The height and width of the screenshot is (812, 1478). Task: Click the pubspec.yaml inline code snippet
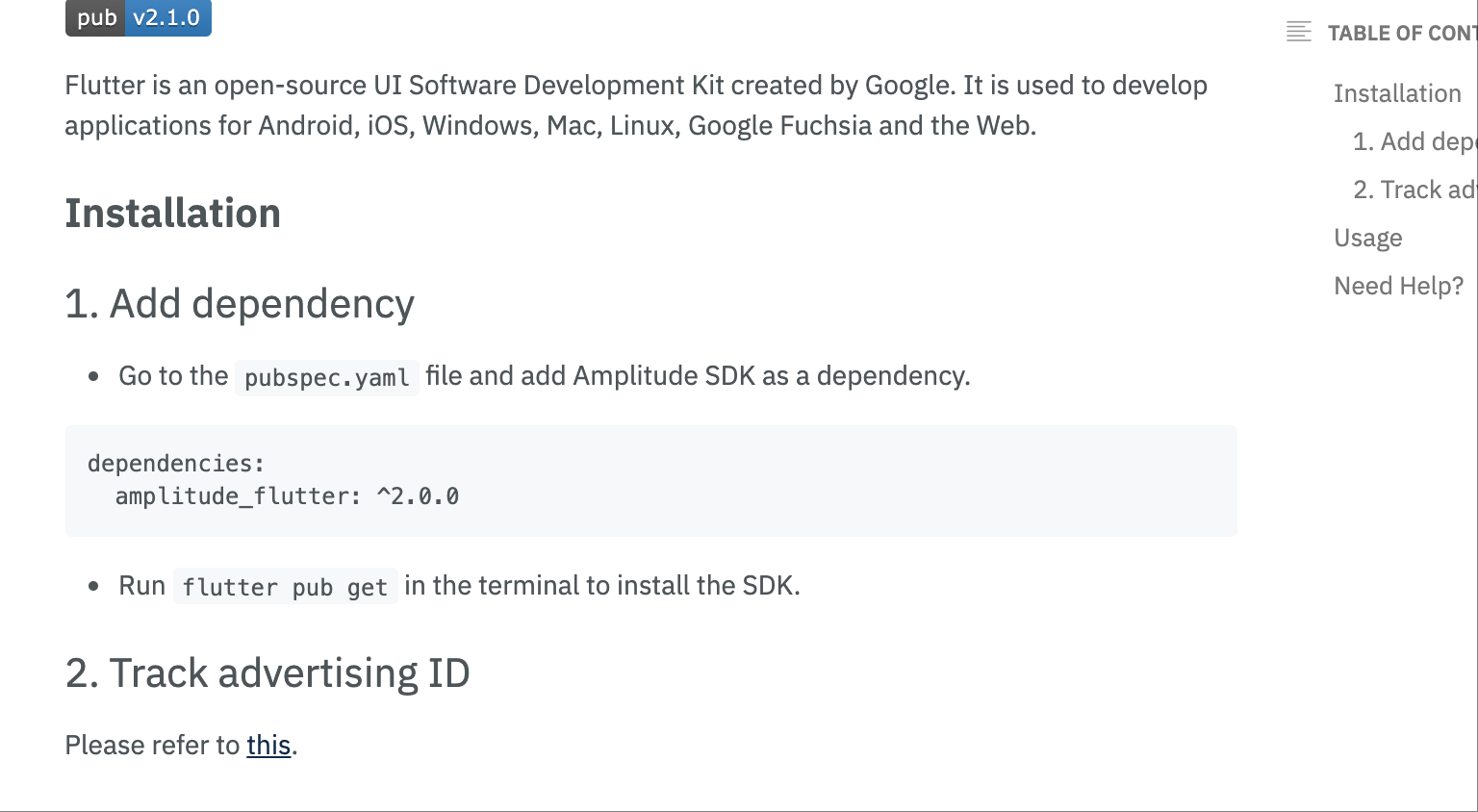(x=326, y=377)
